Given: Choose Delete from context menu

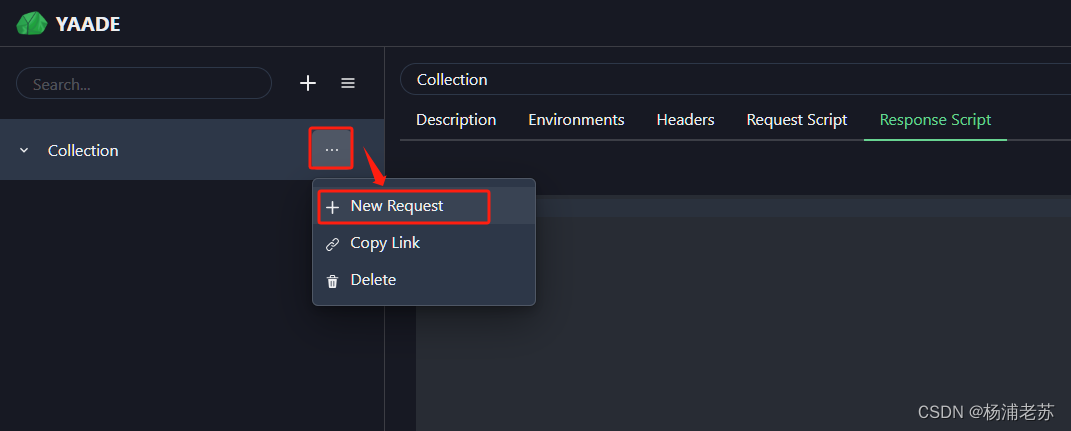Looking at the screenshot, I should [x=423, y=280].
